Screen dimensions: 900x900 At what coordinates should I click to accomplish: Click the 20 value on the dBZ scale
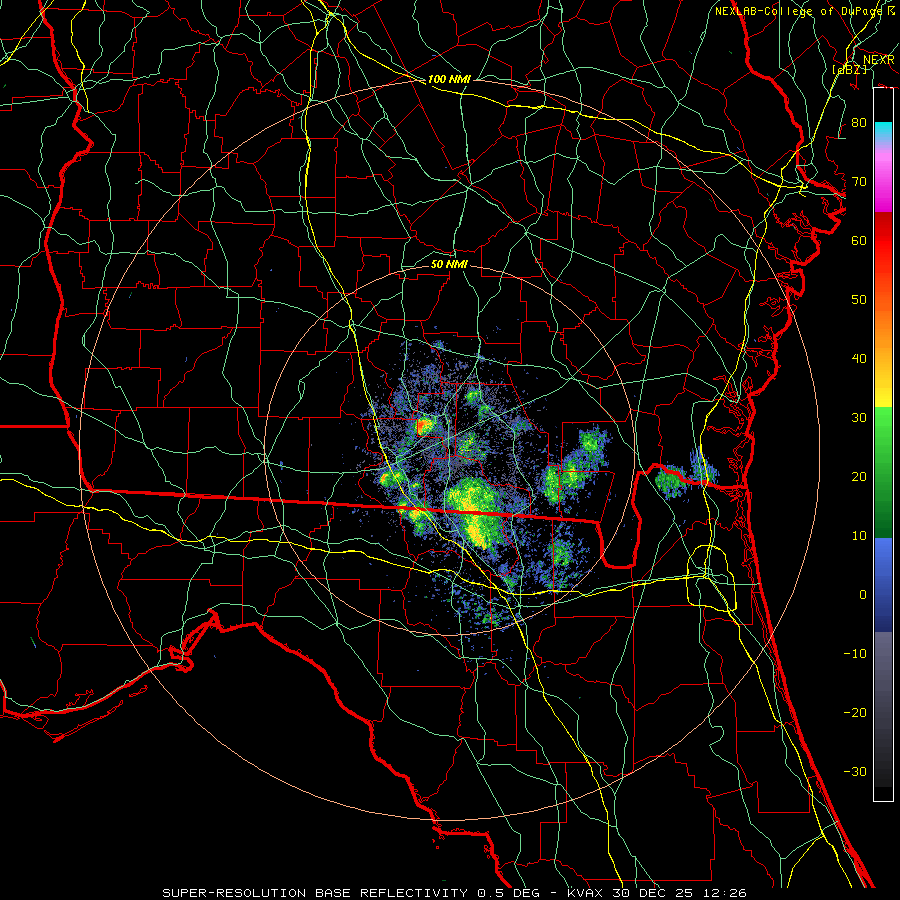coord(859,477)
